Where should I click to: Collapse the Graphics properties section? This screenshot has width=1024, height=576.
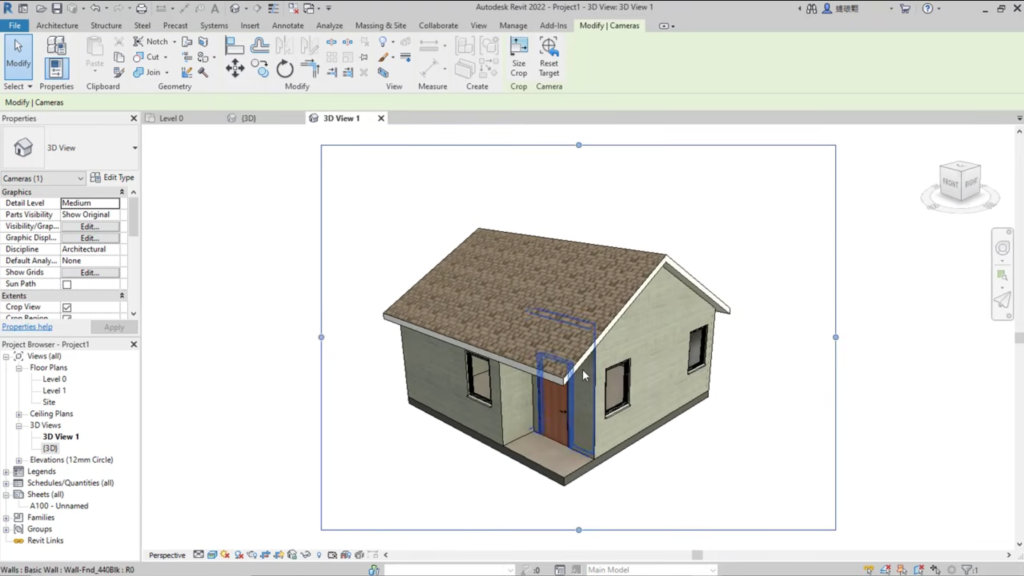[121, 192]
